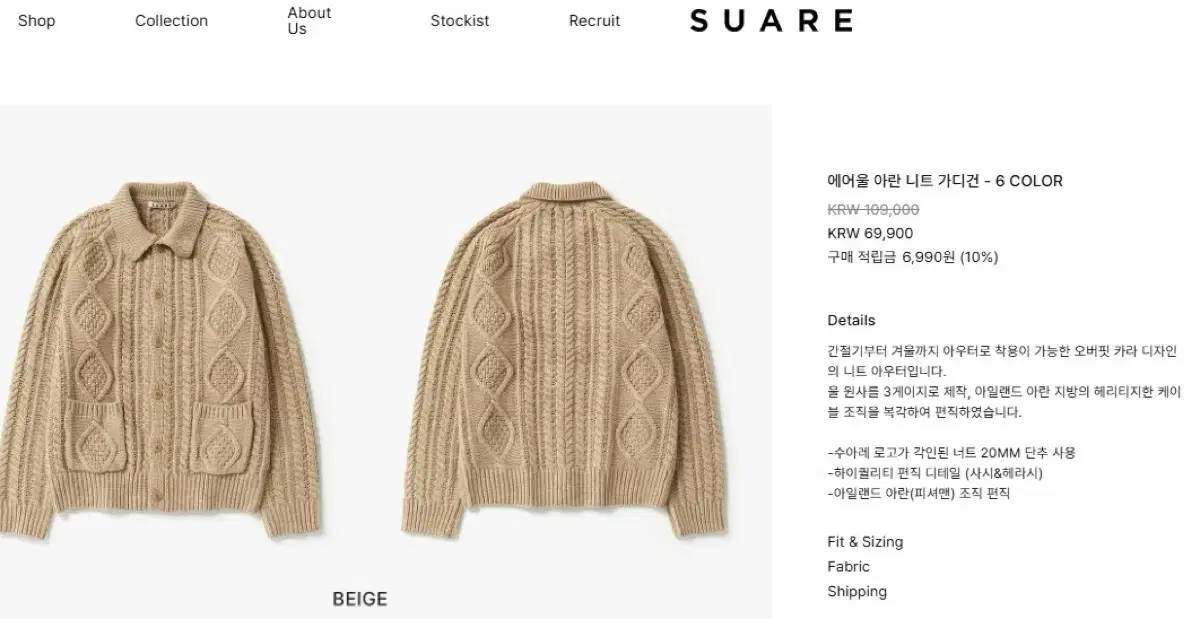Go to the Collection page
Screen dimensions: 1200x619
171,21
